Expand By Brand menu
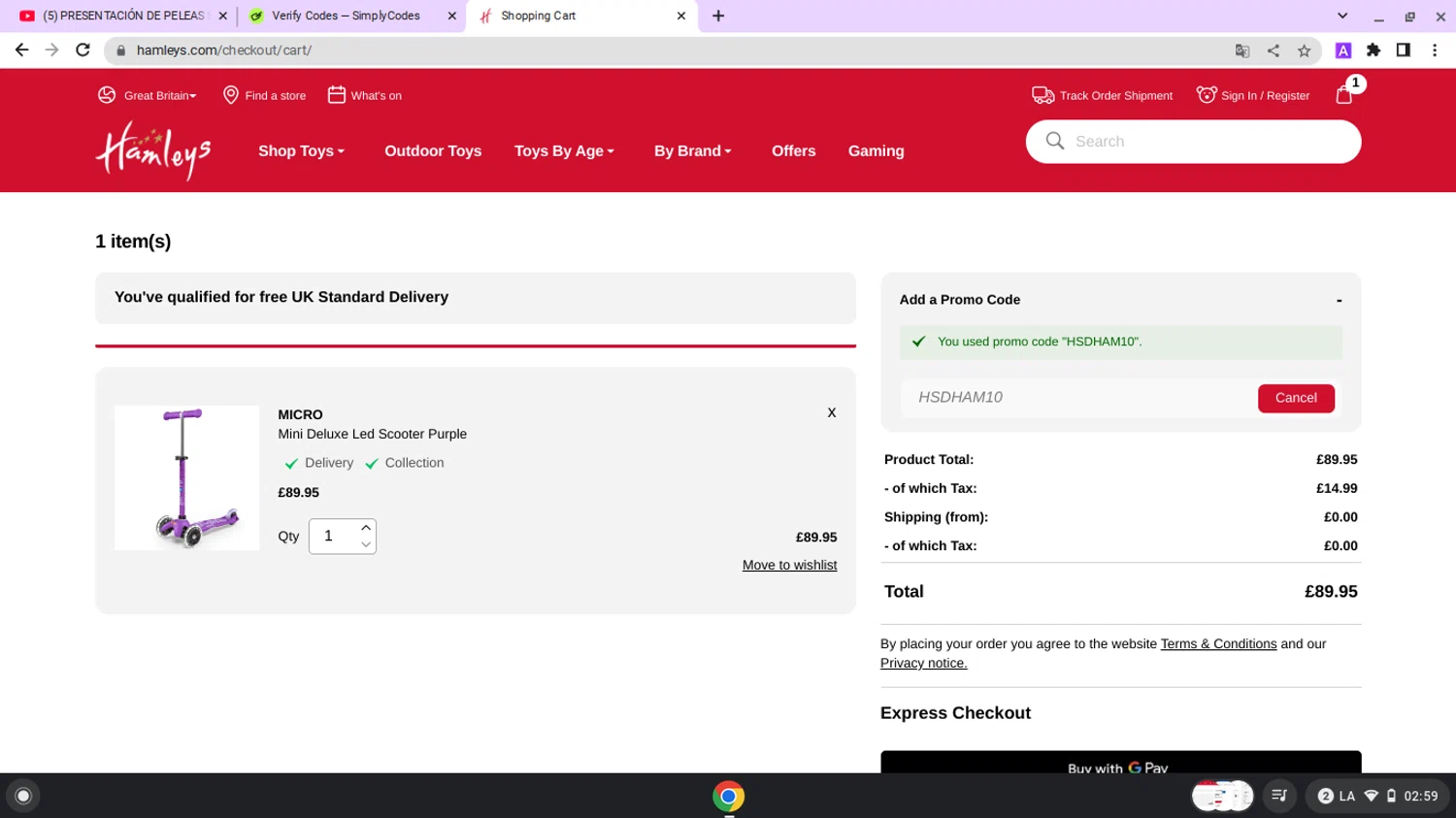This screenshot has height=818, width=1456. (x=692, y=151)
